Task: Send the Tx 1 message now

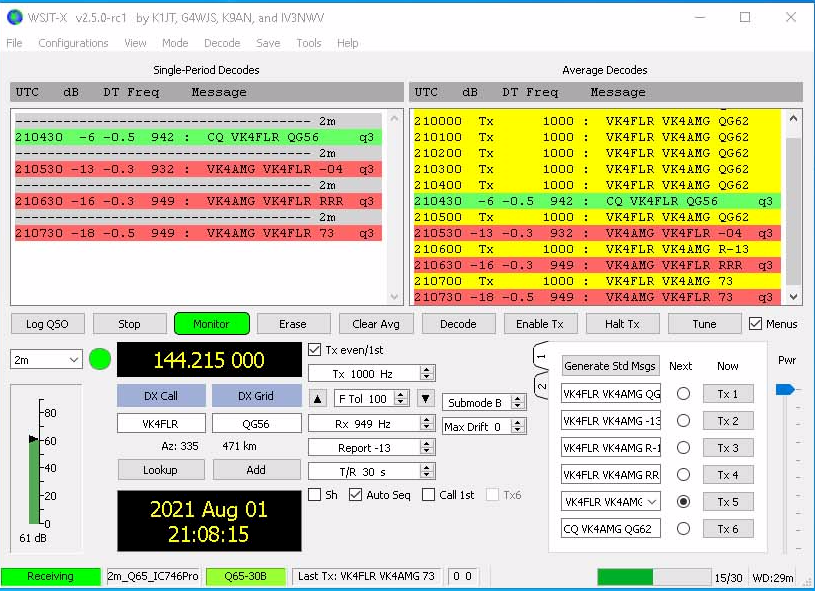Action: 728,393
